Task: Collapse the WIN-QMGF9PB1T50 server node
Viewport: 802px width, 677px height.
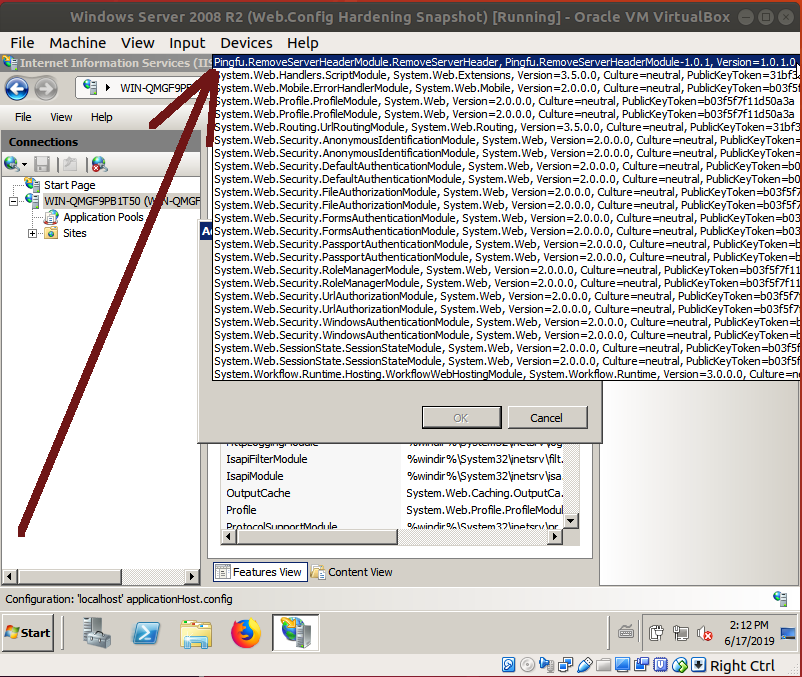Action: click(13, 201)
